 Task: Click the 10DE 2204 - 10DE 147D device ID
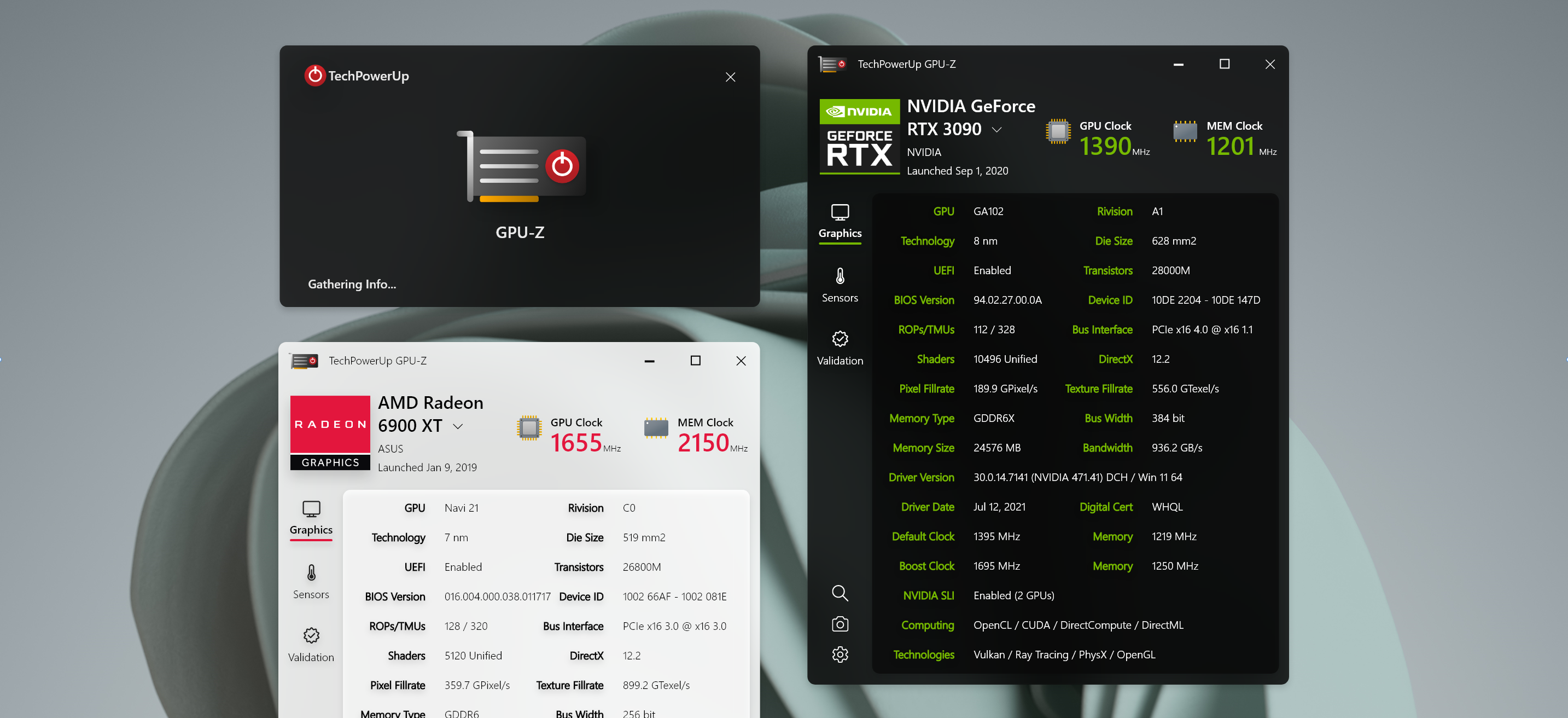coord(1205,300)
